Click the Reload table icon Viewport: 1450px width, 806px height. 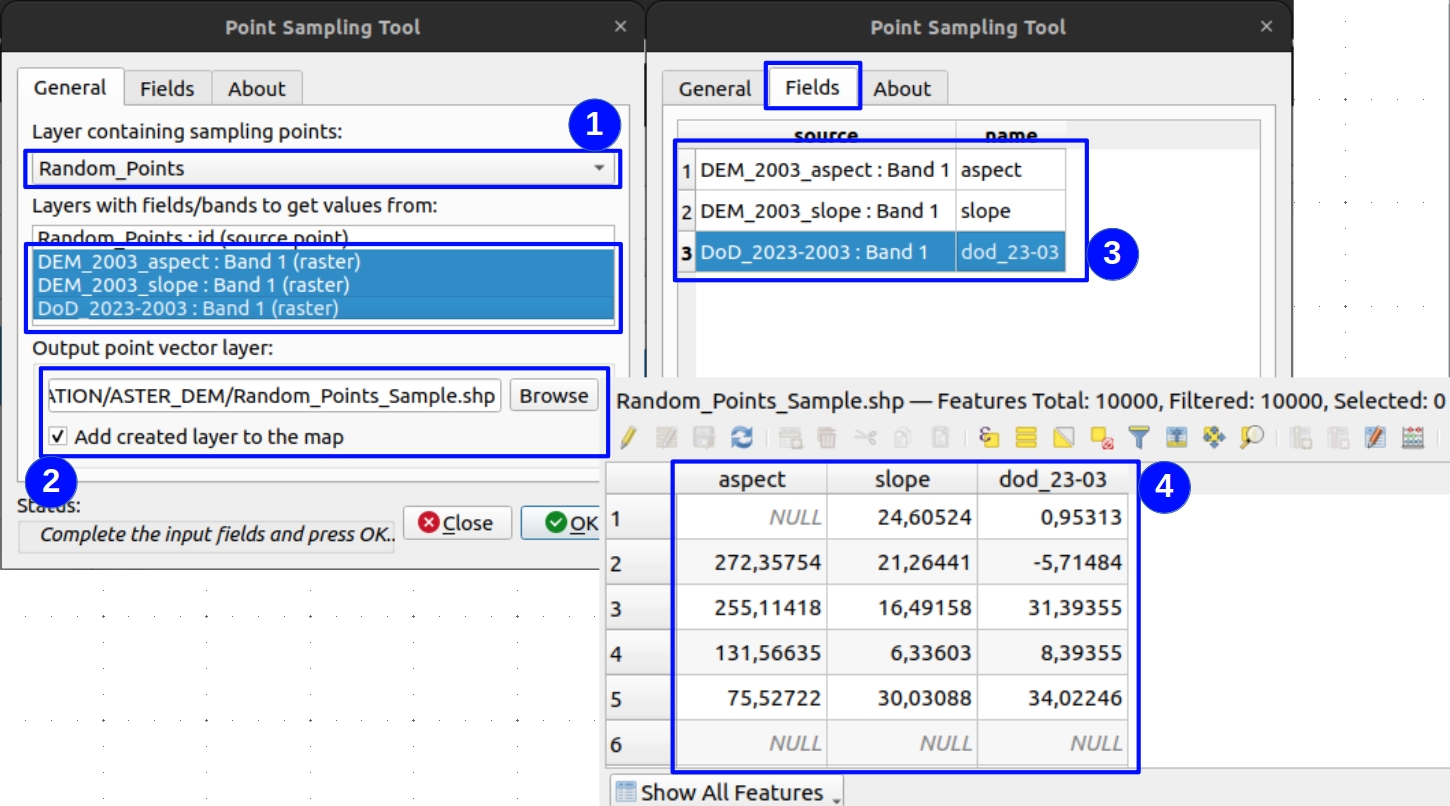tap(741, 437)
